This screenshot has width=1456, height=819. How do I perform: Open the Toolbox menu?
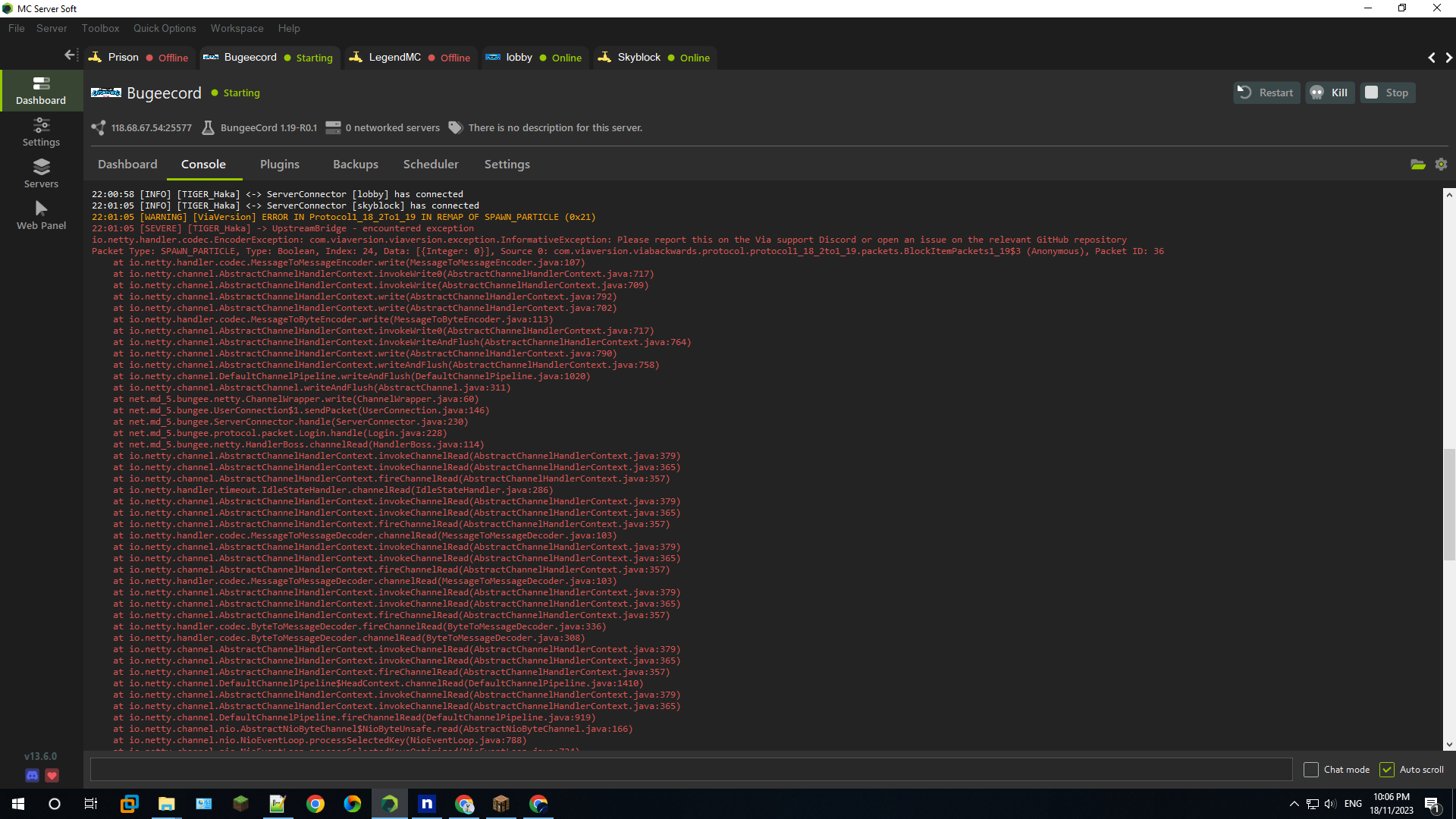pyautogui.click(x=100, y=28)
